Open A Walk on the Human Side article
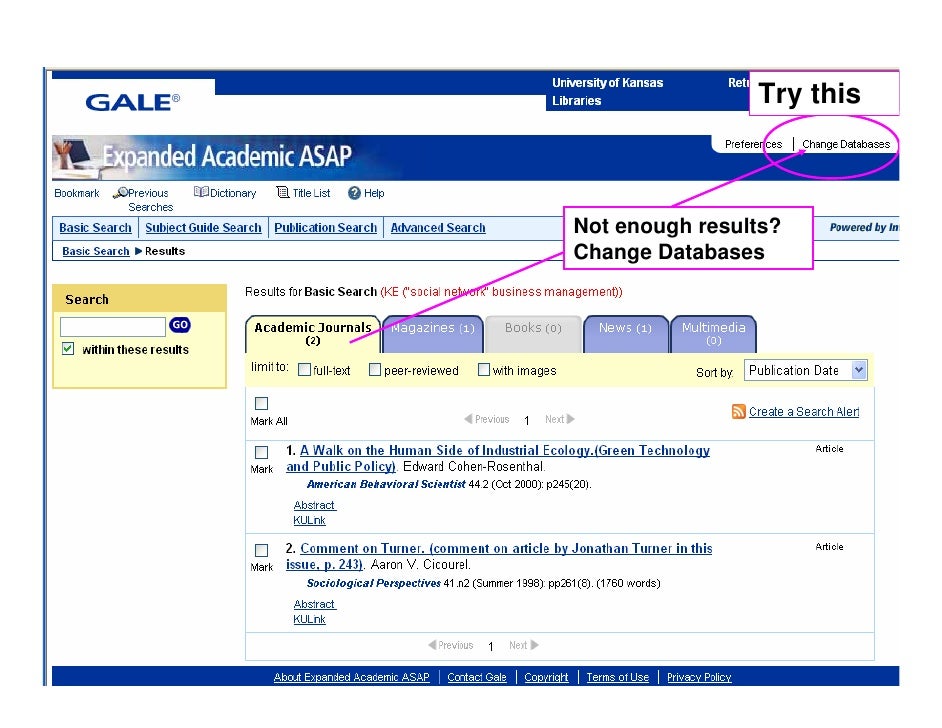This screenshot has width=942, height=728. click(x=498, y=458)
